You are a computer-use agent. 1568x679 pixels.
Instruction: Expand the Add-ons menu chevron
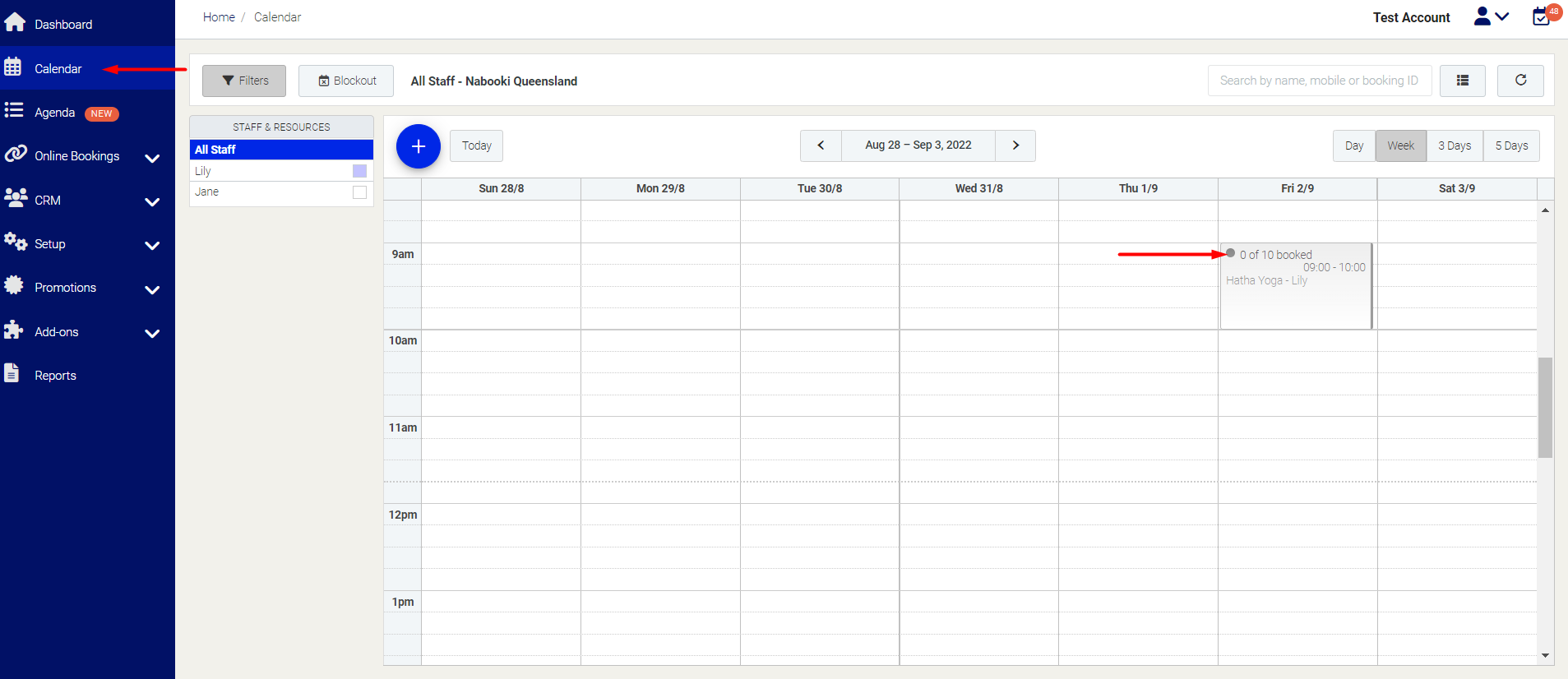click(152, 333)
